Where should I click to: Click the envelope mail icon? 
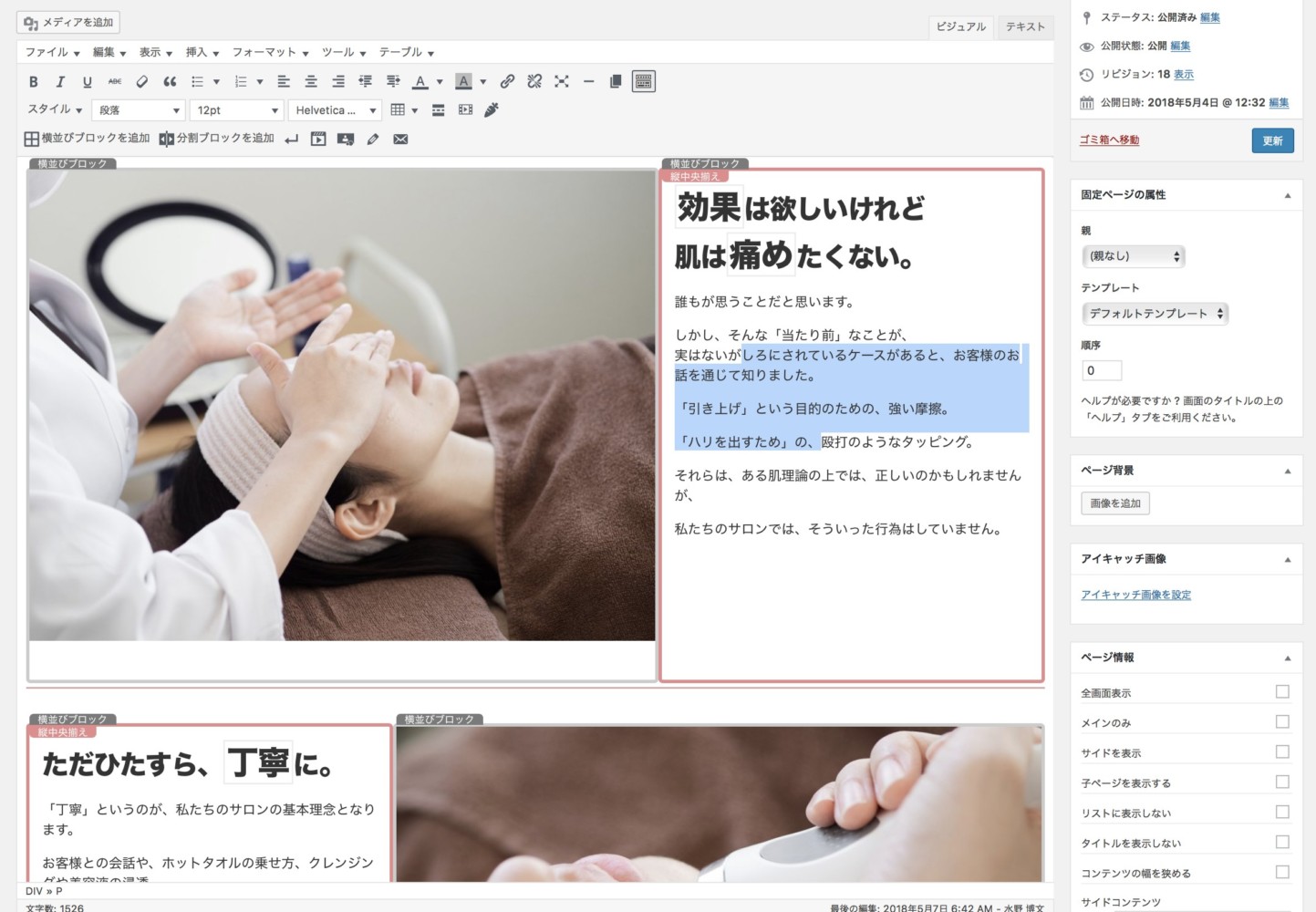[400, 140]
